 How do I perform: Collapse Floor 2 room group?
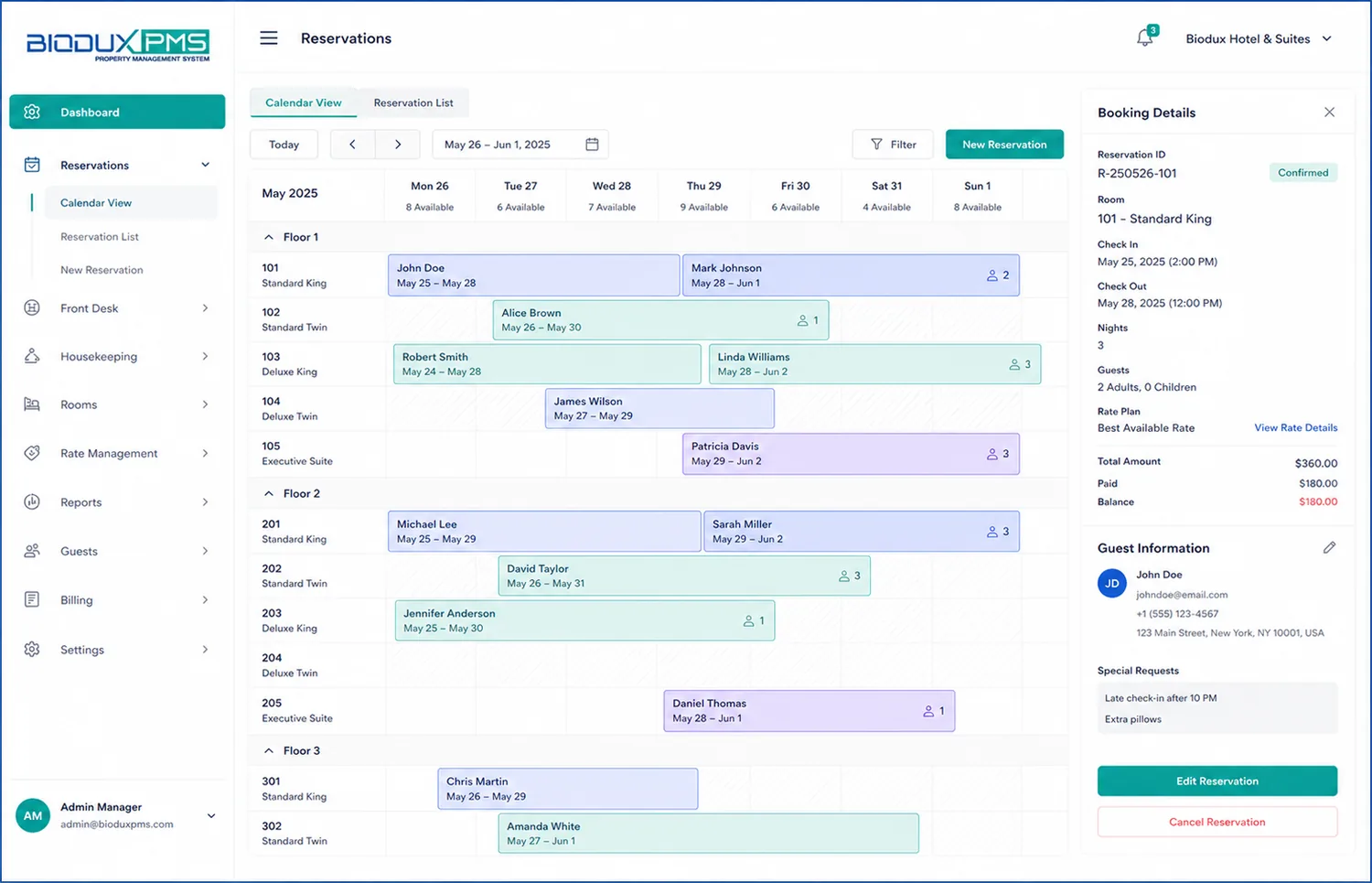pyautogui.click(x=269, y=493)
